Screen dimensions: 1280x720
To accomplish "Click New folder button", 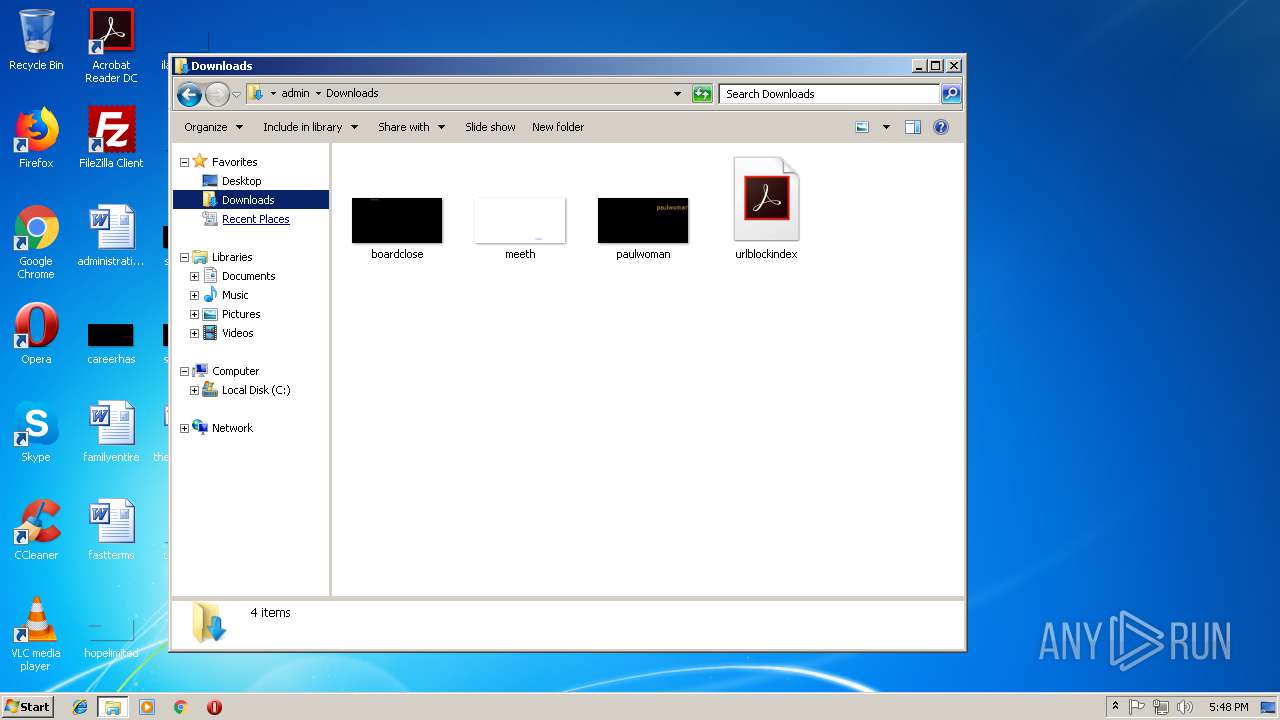I will click(x=558, y=127).
